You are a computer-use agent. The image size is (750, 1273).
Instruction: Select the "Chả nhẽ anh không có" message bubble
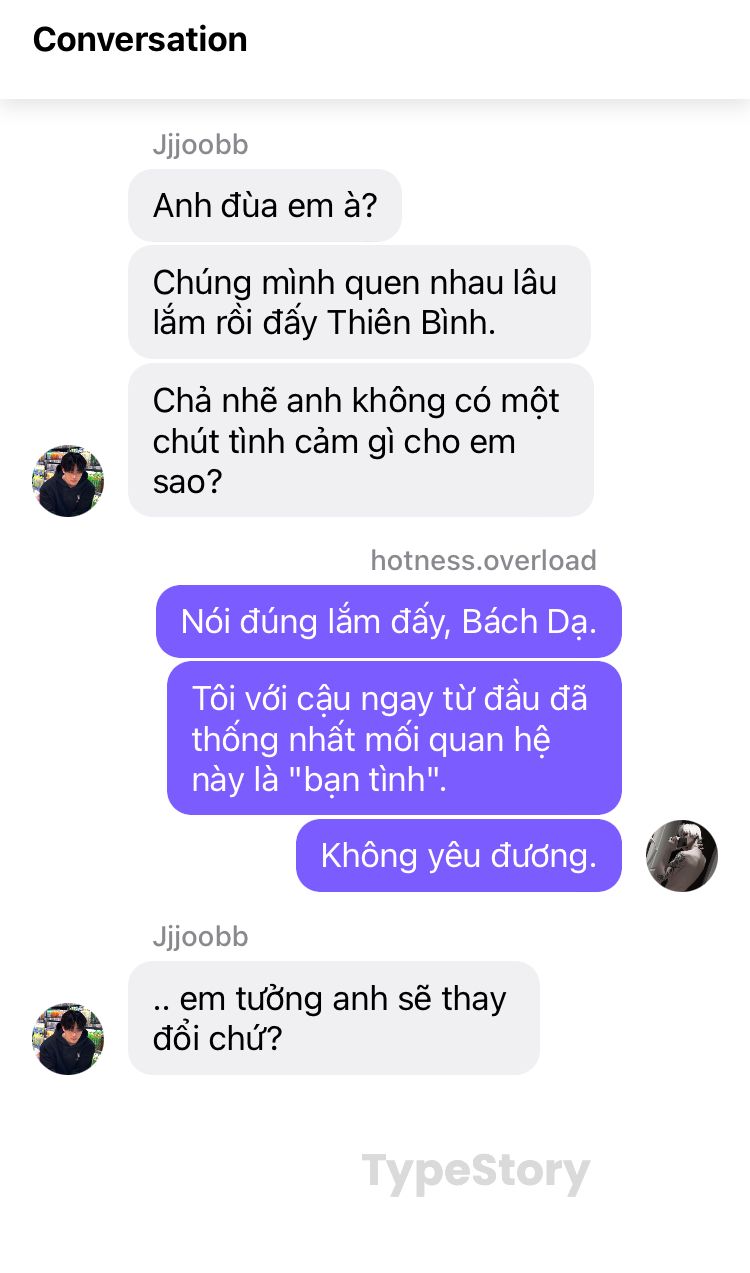(361, 440)
